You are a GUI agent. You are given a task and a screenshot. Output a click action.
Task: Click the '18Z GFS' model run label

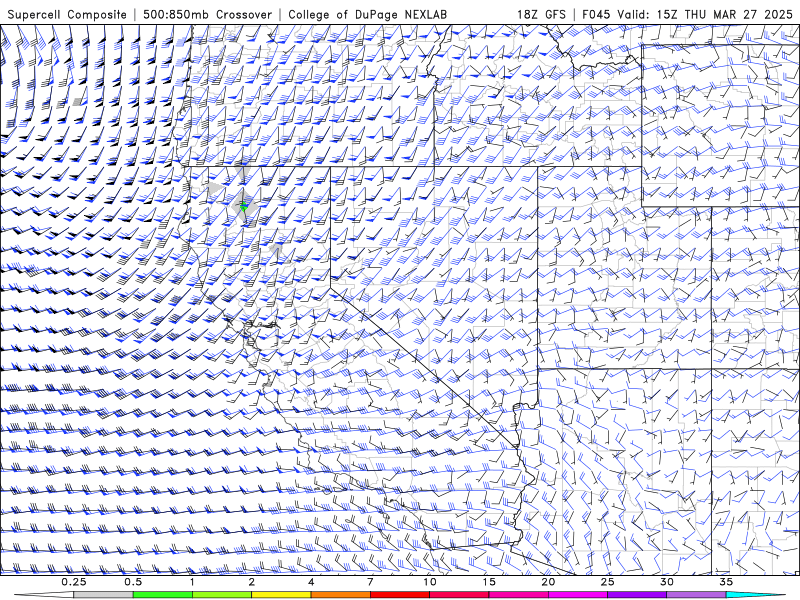pyautogui.click(x=541, y=14)
